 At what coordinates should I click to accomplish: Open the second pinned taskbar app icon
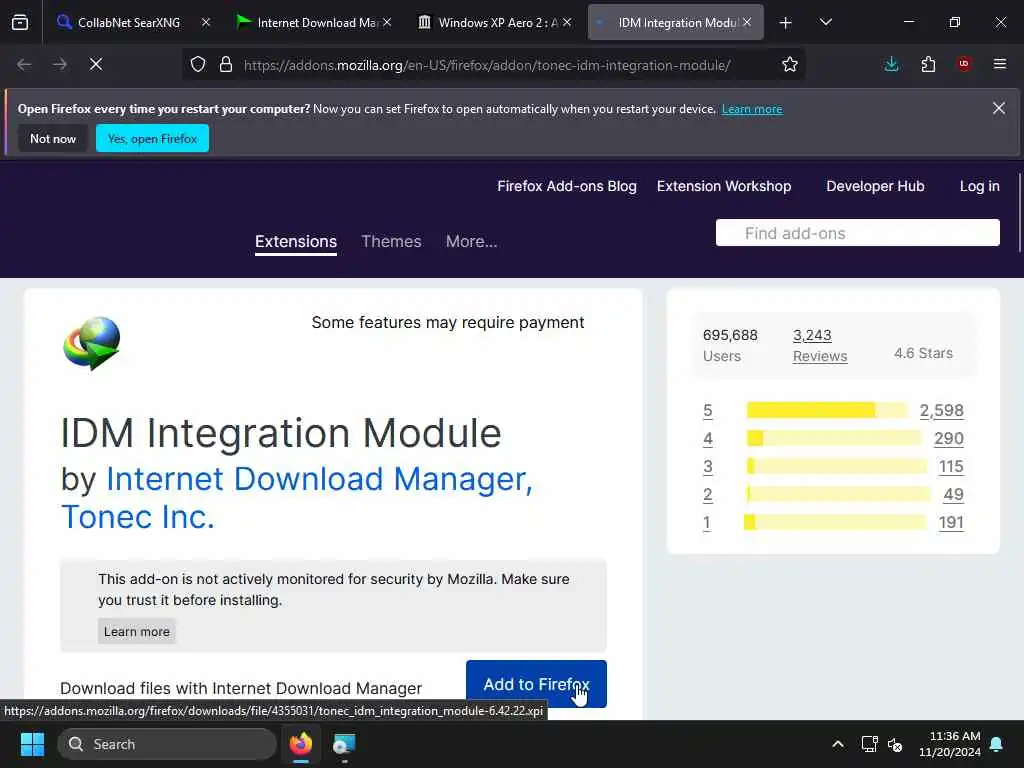(344, 744)
